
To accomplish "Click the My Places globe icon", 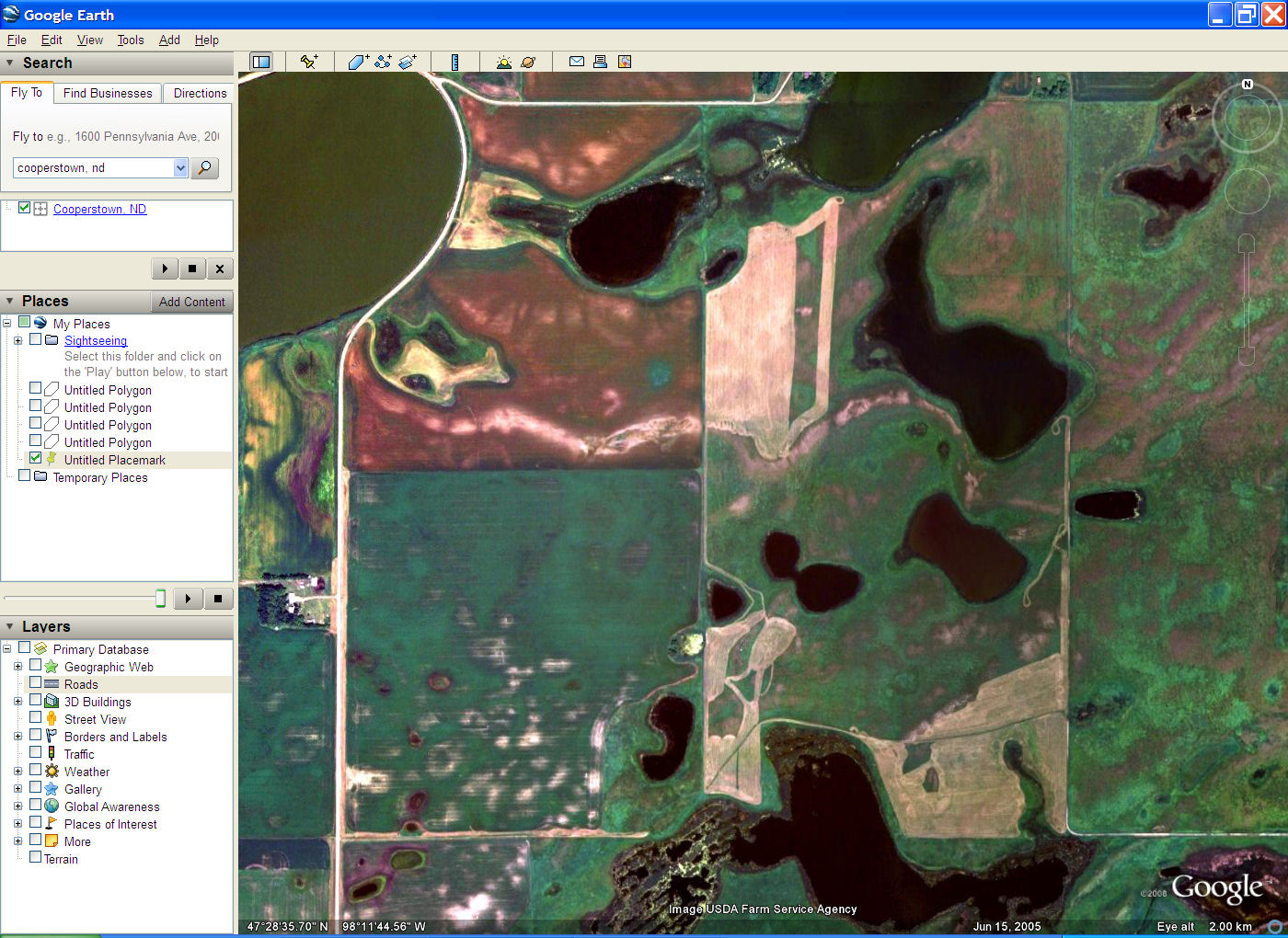I will pyautogui.click(x=40, y=323).
